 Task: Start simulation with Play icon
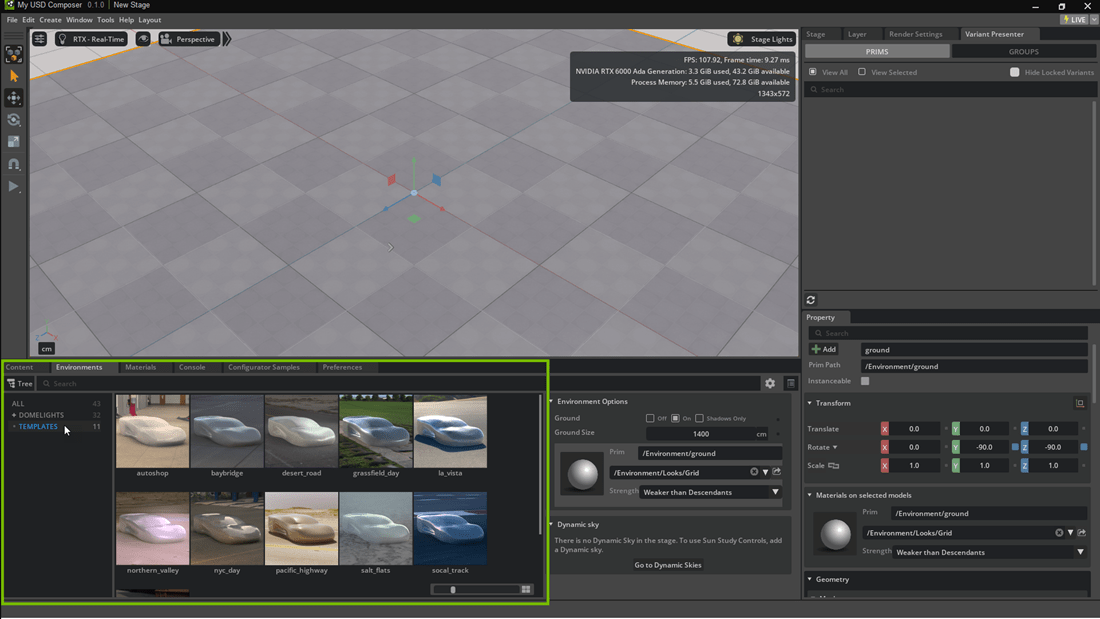(13, 187)
